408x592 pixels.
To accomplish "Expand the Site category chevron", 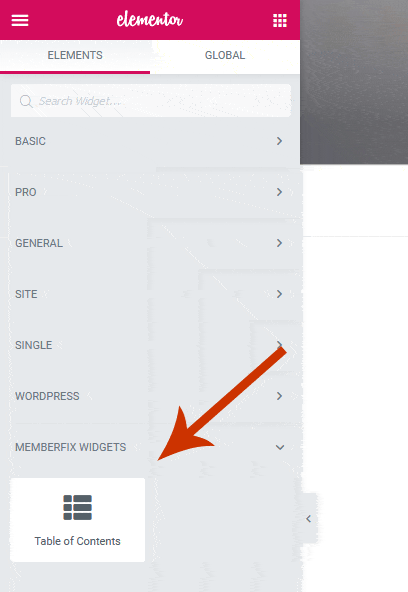I will point(279,294).
